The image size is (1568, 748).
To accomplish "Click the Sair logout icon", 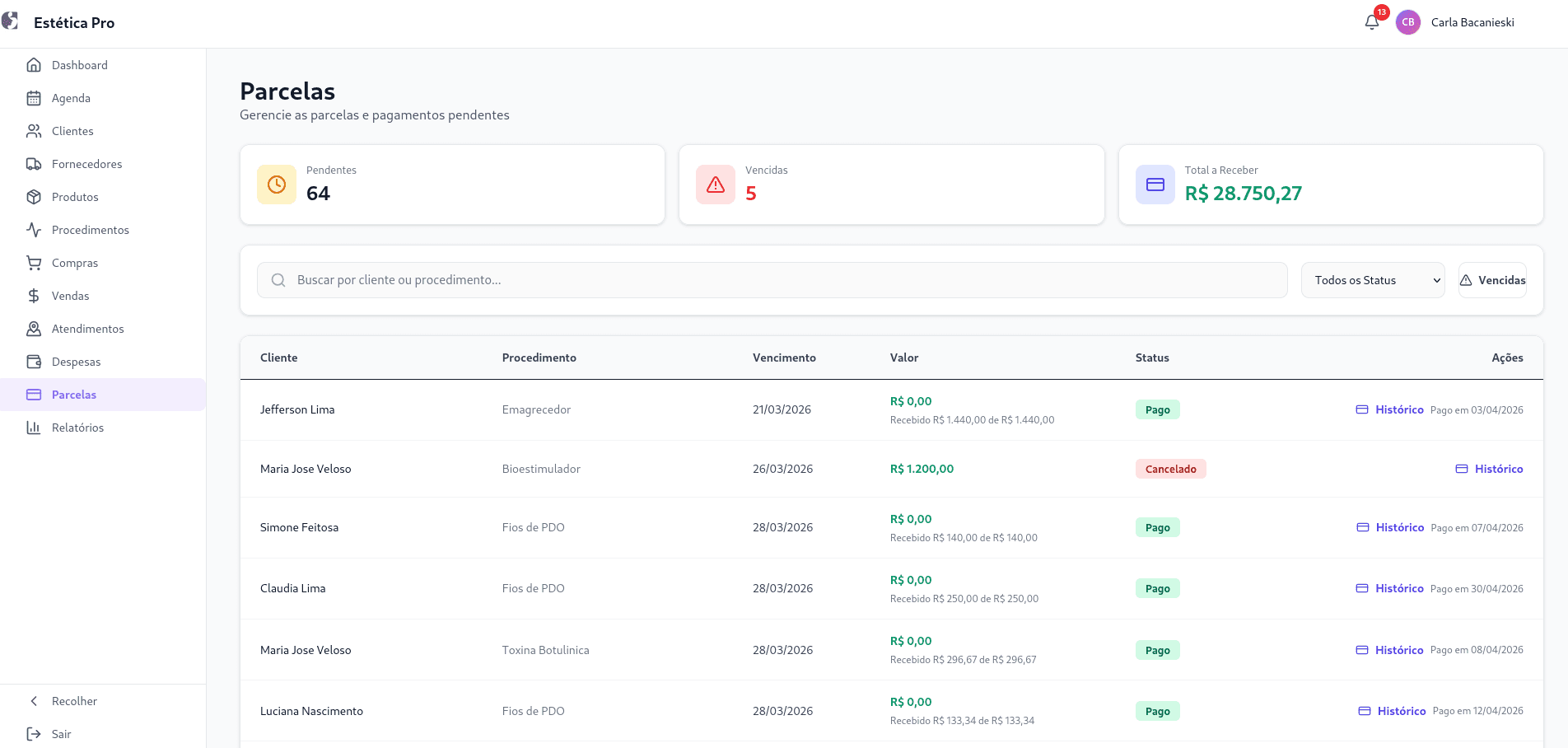I will [x=34, y=734].
